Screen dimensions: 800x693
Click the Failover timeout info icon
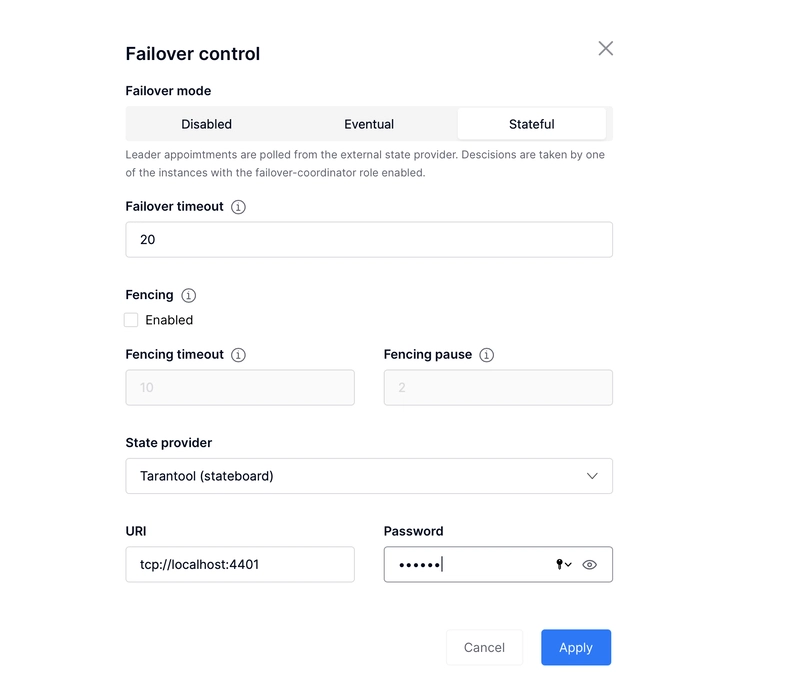click(x=238, y=207)
